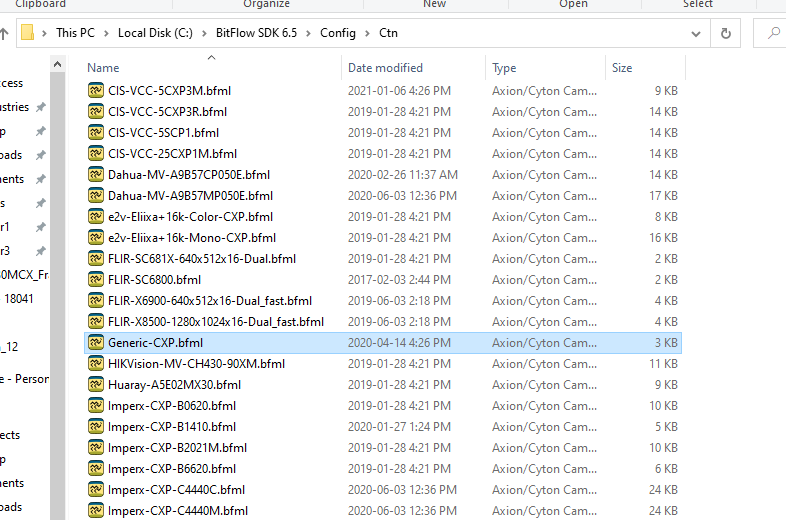The width and height of the screenshot is (786, 520).
Task: Click the date 2017-02-03 2:44 PM
Action: click(x=400, y=280)
